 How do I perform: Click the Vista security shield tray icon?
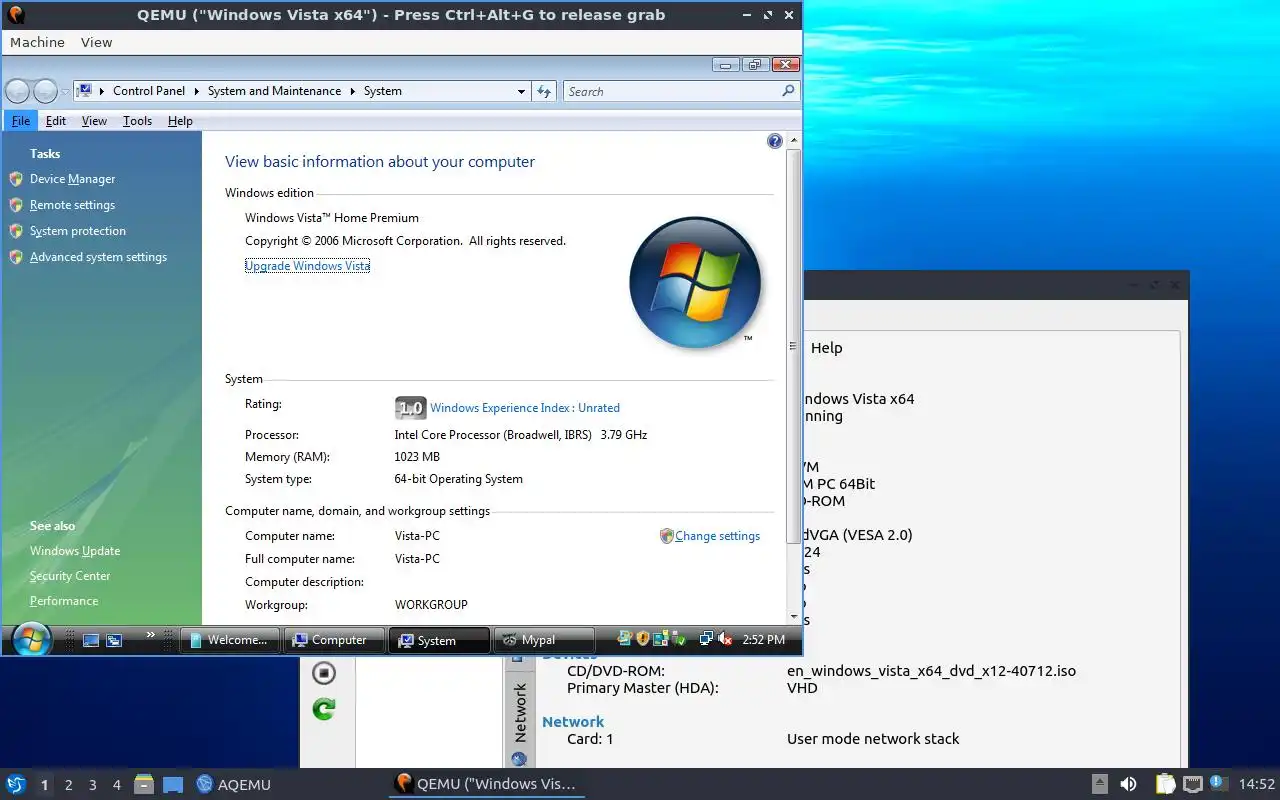(x=643, y=639)
